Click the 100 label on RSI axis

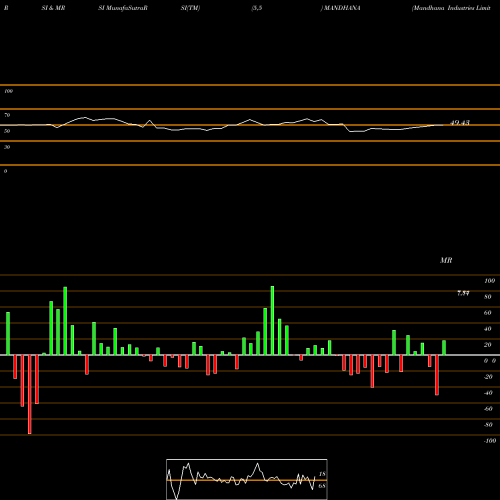point(8,91)
